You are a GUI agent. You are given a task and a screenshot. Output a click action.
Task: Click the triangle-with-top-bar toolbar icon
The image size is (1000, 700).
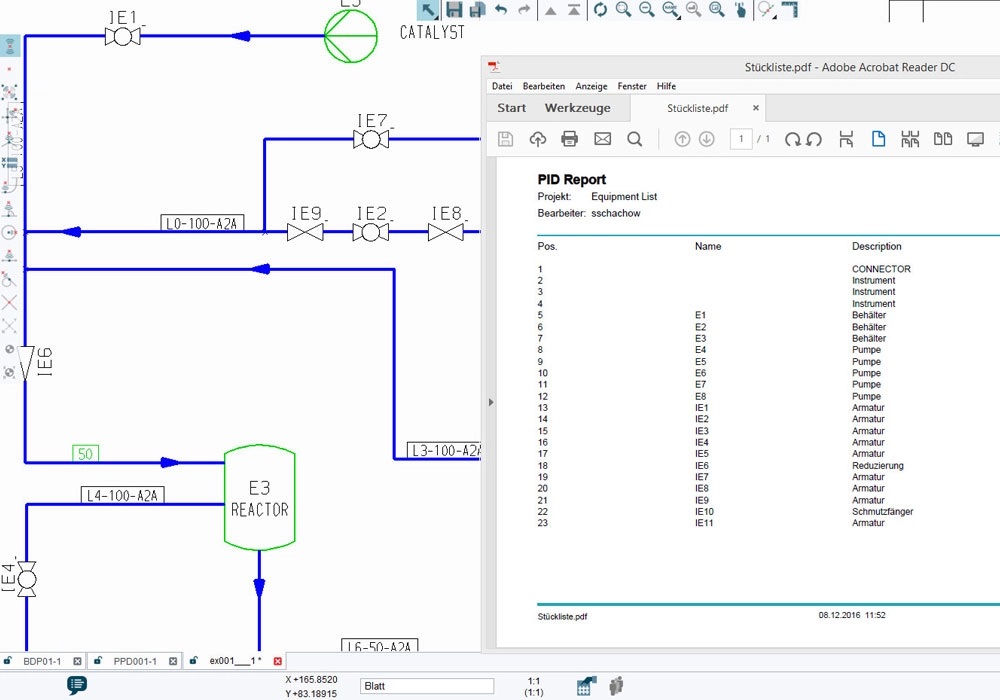pyautogui.click(x=574, y=10)
